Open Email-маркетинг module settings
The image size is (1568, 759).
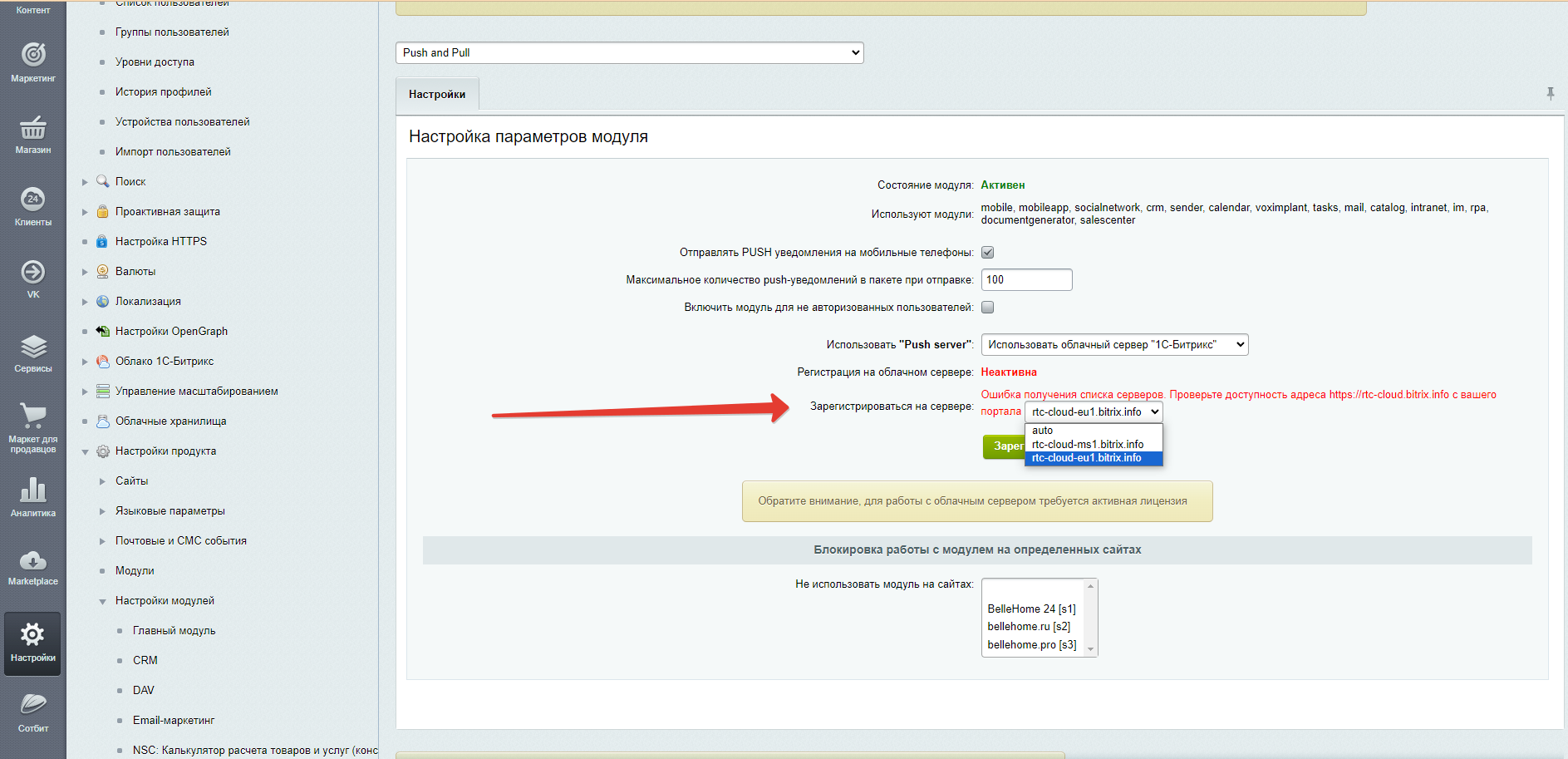[174, 720]
